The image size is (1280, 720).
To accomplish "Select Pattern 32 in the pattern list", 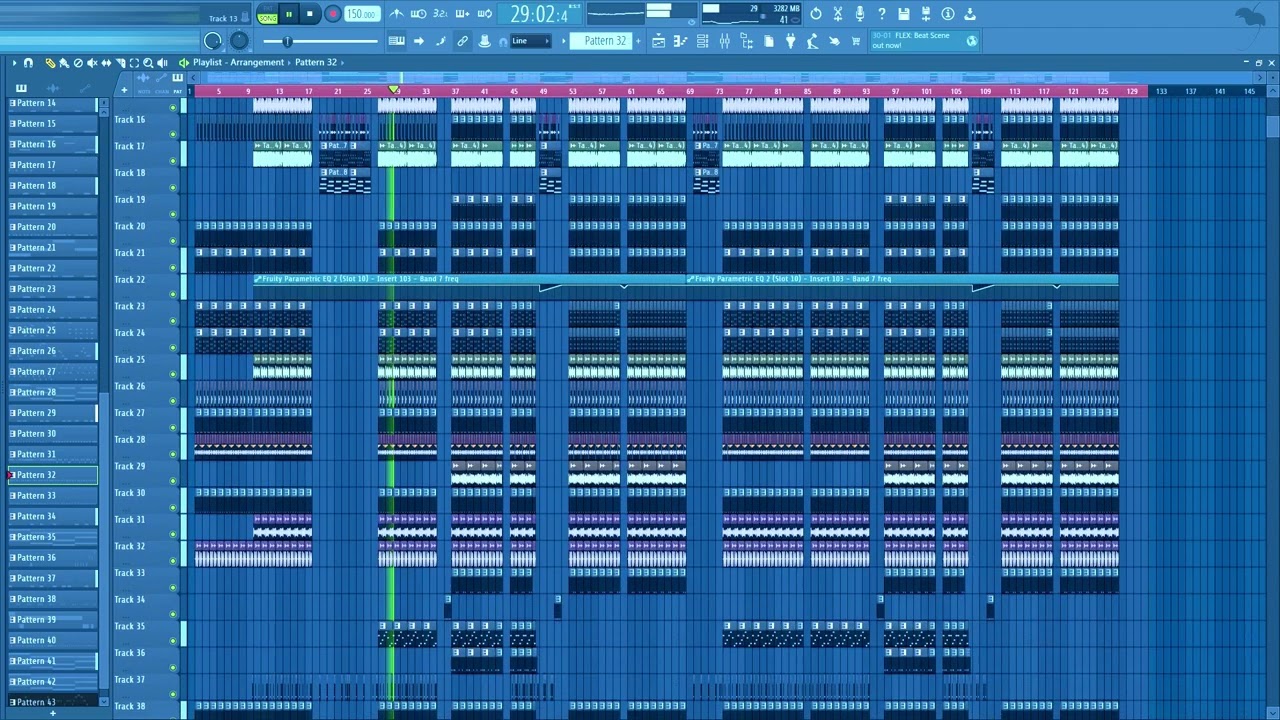I will pyautogui.click(x=52, y=475).
